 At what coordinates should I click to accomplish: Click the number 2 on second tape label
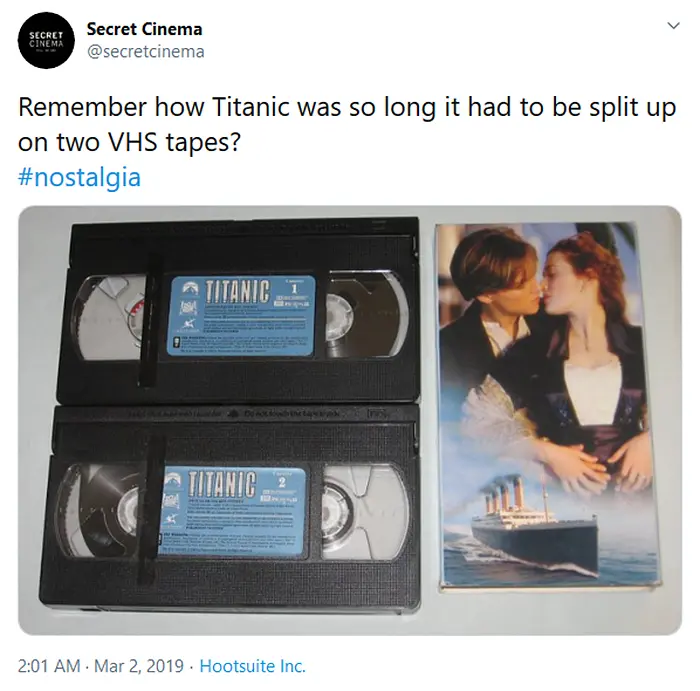[x=282, y=483]
